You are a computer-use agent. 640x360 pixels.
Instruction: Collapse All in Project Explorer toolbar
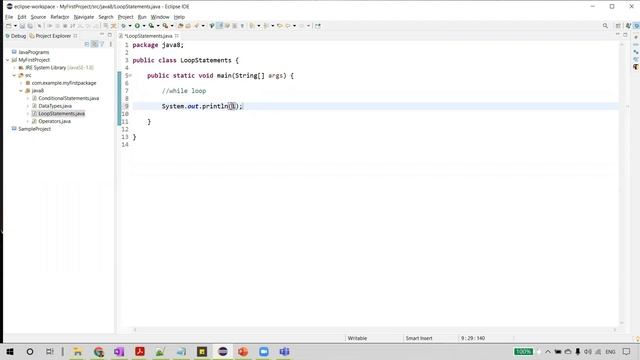pyautogui.click(x=87, y=44)
